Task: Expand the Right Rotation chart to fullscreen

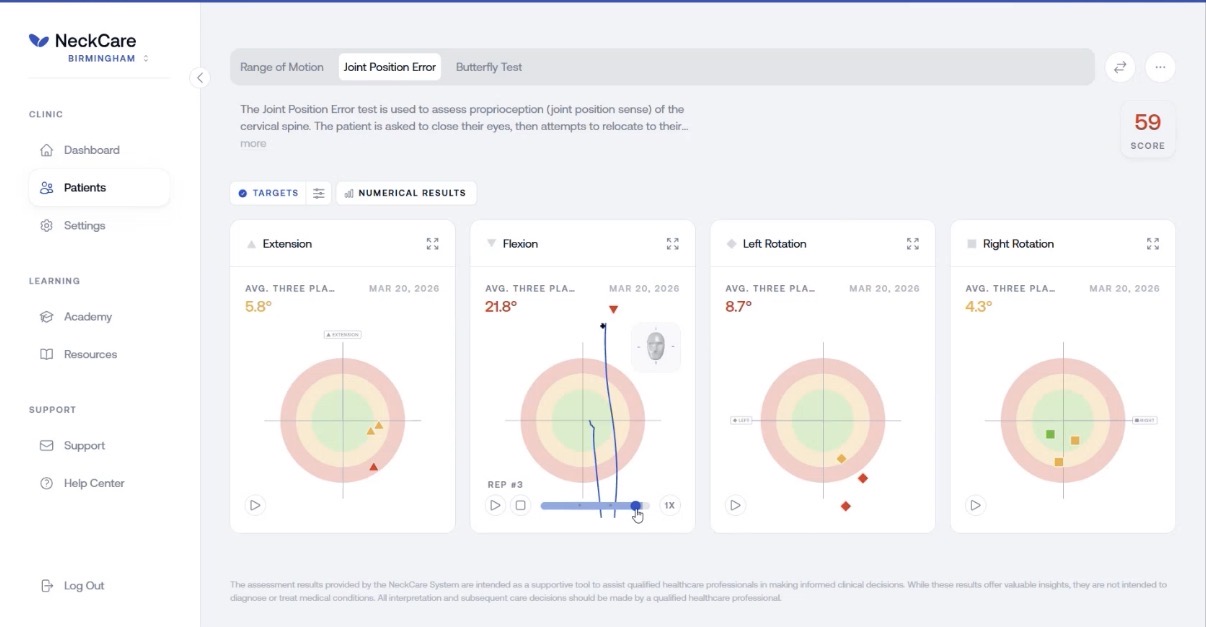Action: click(1152, 244)
